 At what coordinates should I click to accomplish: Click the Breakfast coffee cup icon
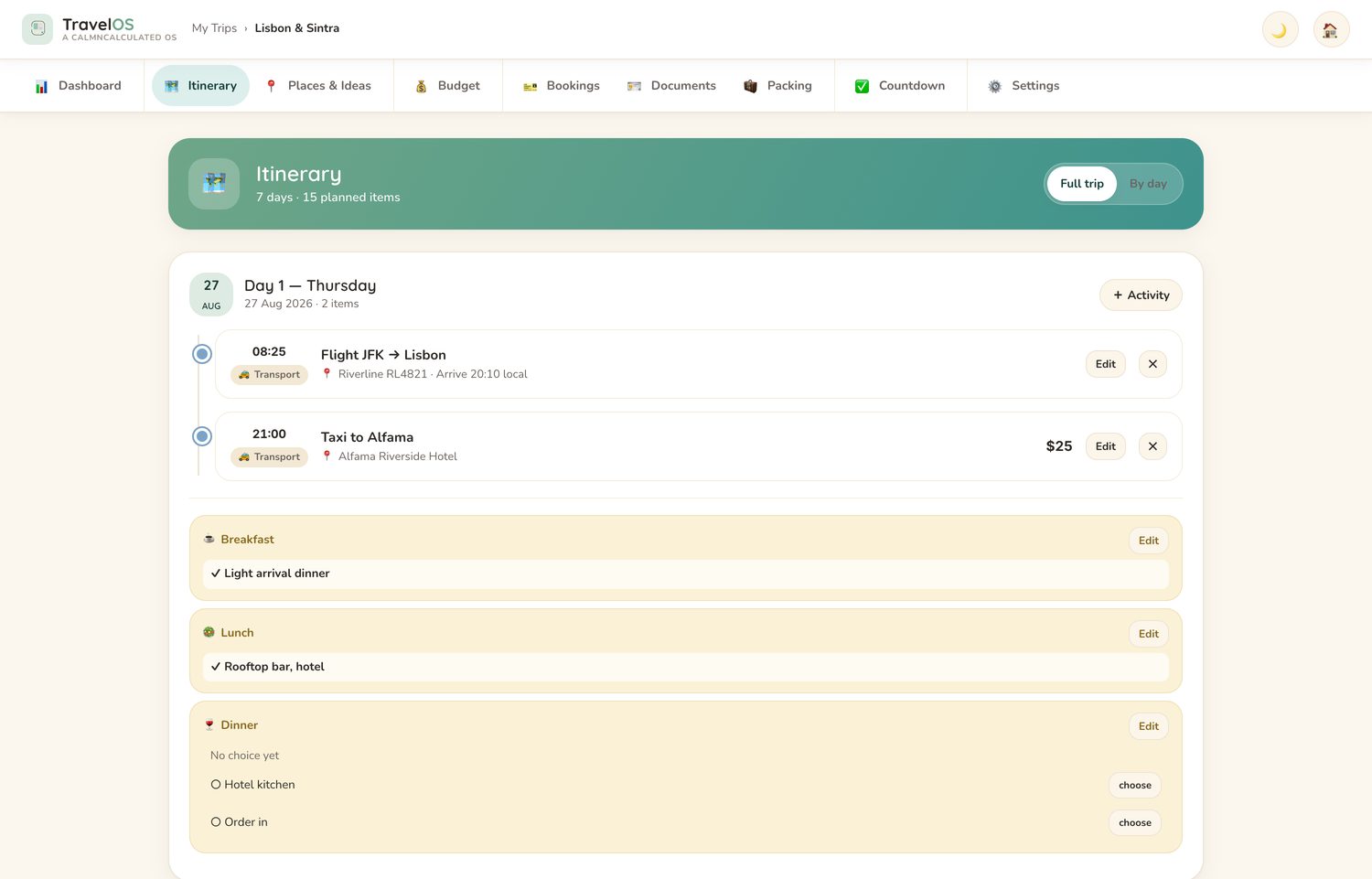209,540
